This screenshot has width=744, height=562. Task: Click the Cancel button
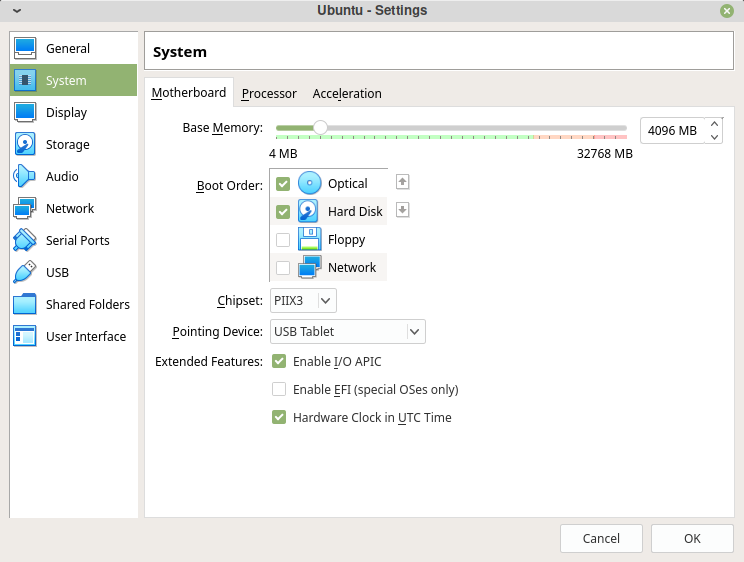[x=601, y=538]
